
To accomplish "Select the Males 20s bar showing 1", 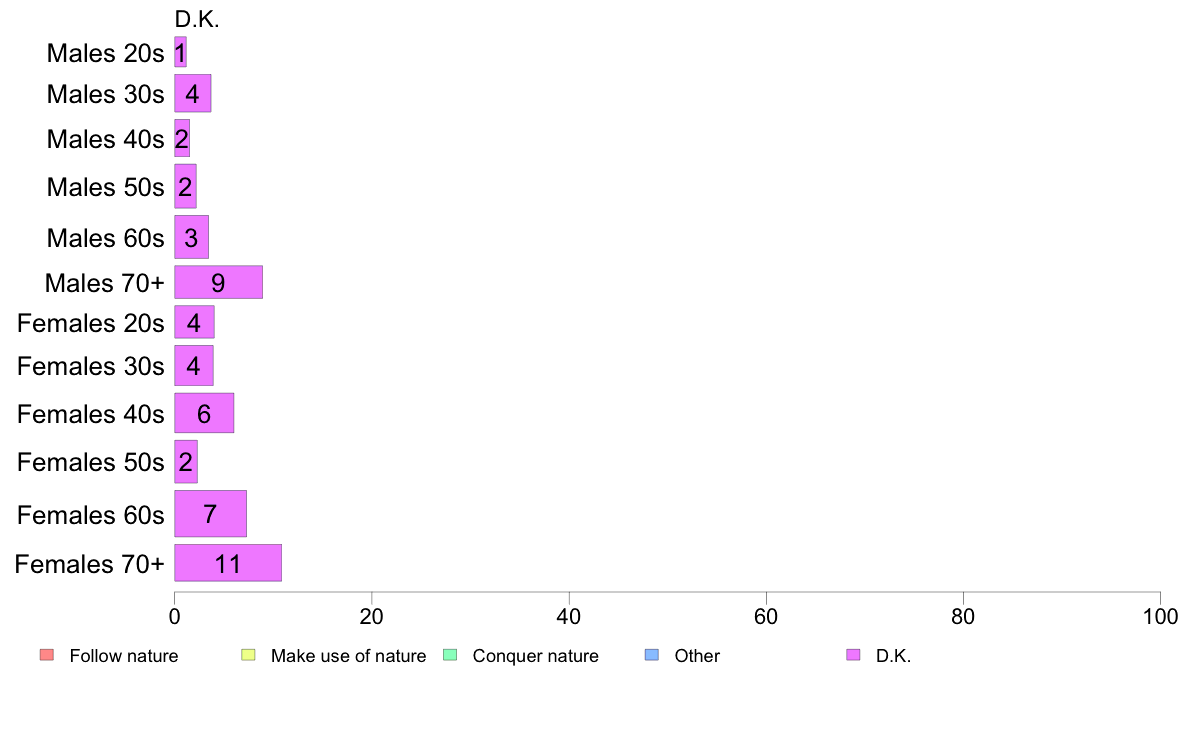I will click(180, 52).
